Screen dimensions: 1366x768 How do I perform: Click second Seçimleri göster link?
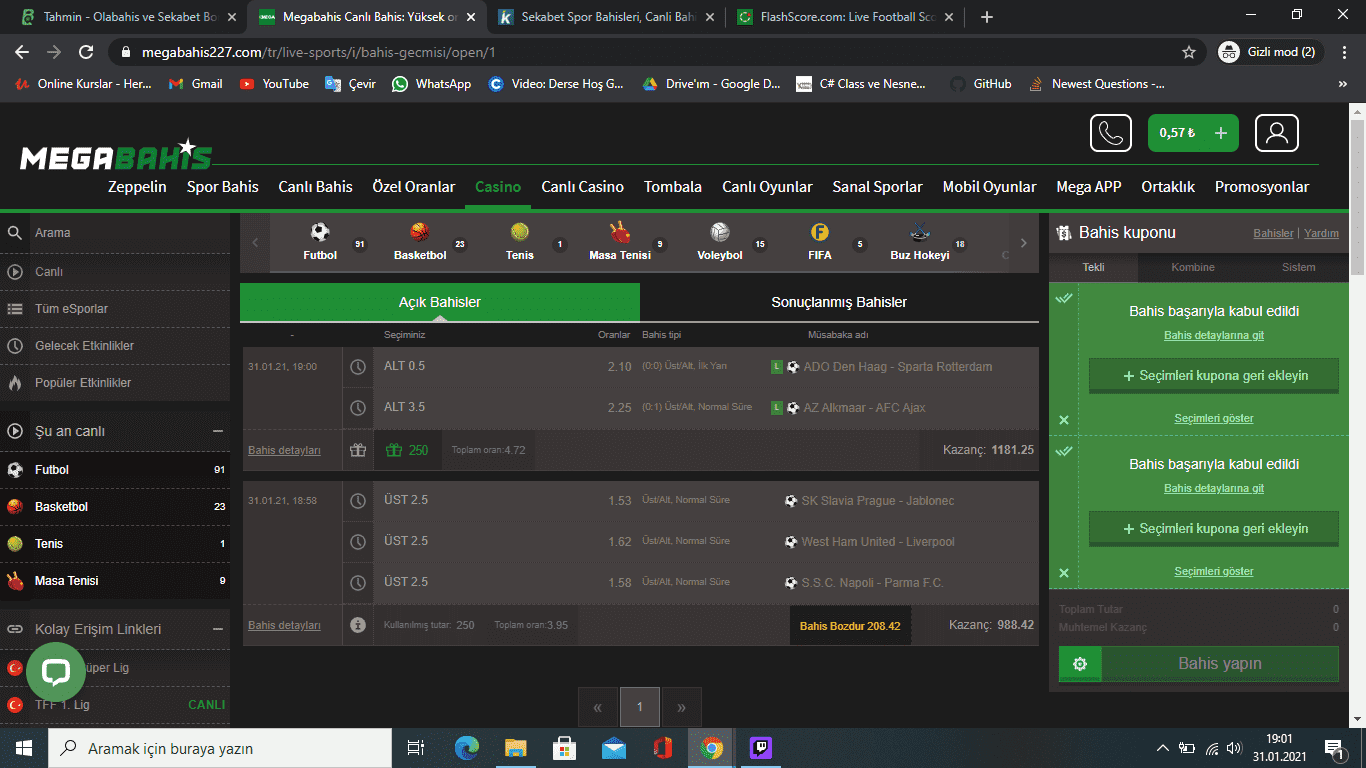pos(1214,571)
